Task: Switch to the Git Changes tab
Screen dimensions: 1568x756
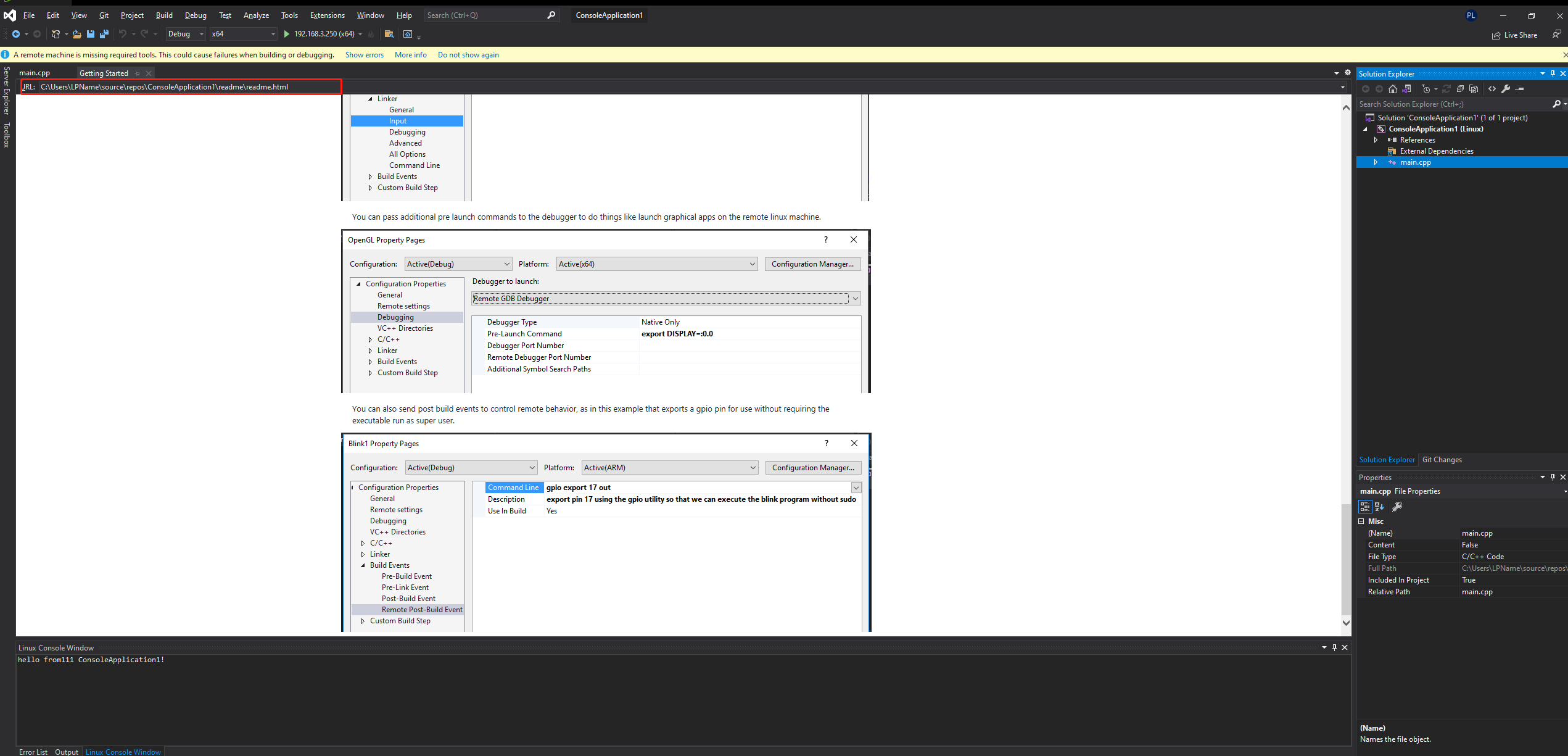Action: pos(1442,459)
